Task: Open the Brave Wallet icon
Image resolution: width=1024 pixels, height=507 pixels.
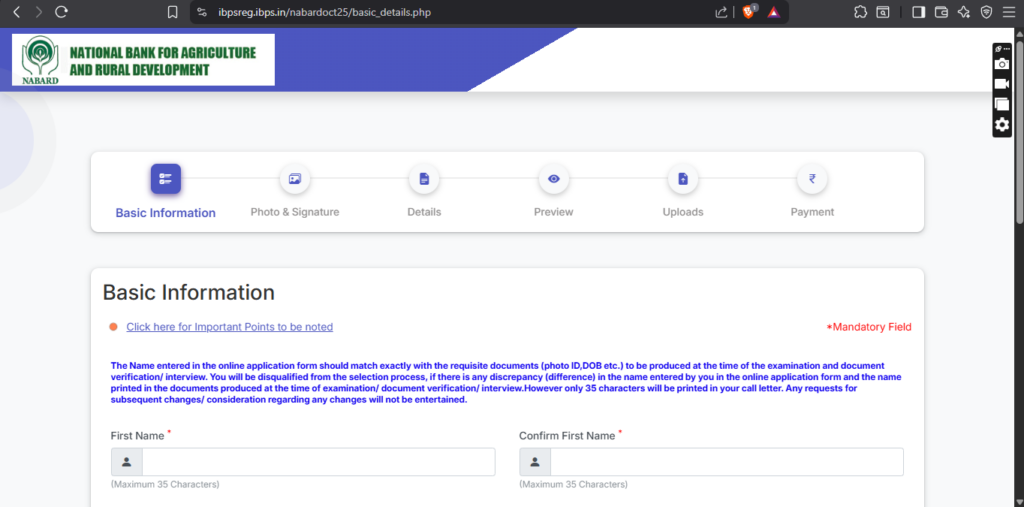Action: click(941, 12)
